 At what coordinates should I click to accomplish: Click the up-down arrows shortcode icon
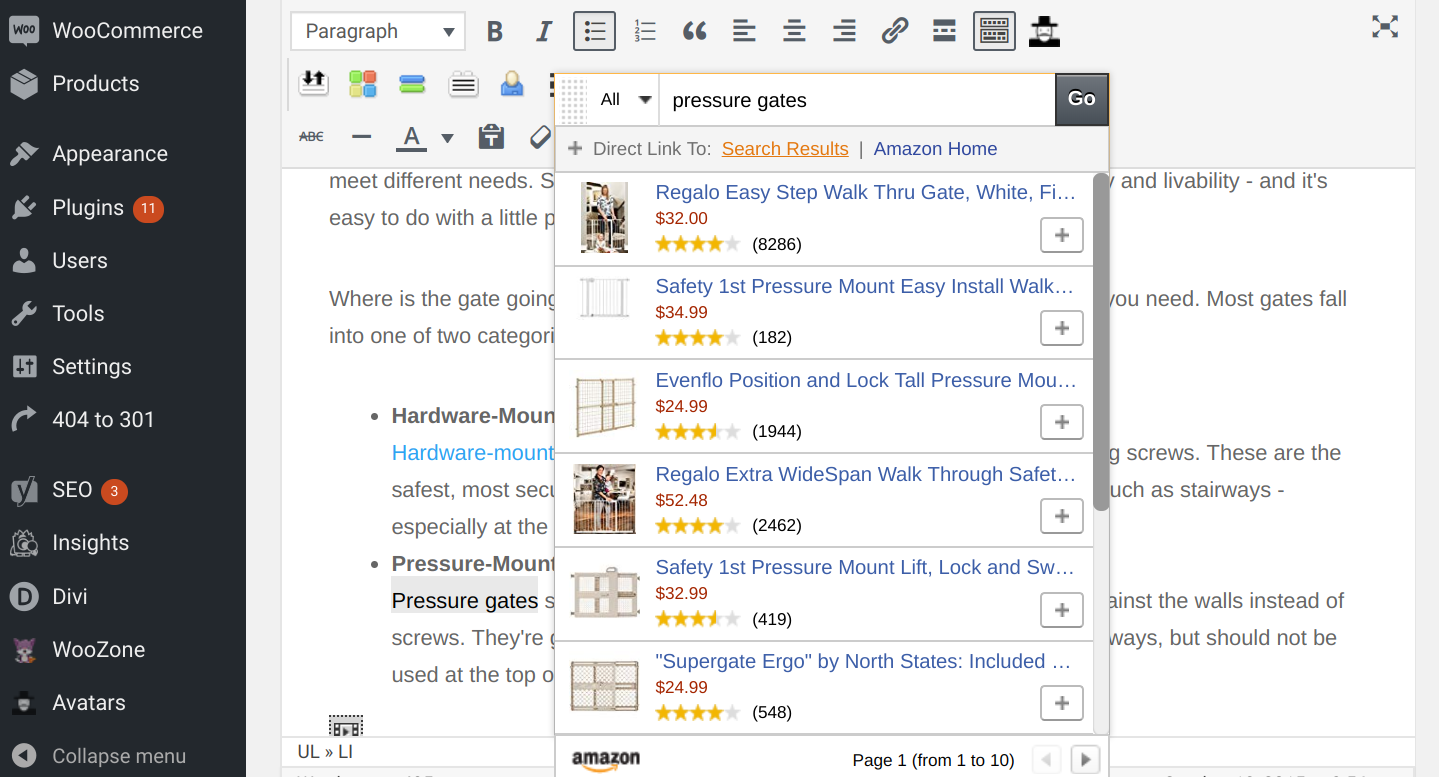pyautogui.click(x=313, y=82)
